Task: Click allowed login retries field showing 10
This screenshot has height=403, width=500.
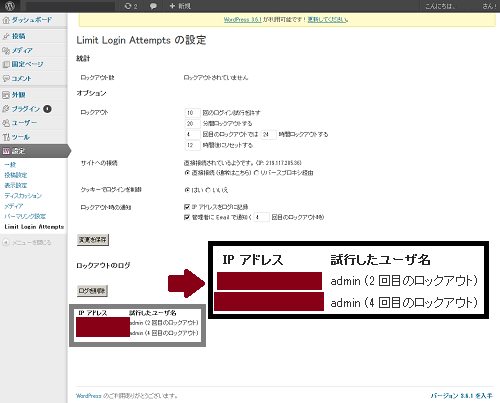Action: coord(192,113)
